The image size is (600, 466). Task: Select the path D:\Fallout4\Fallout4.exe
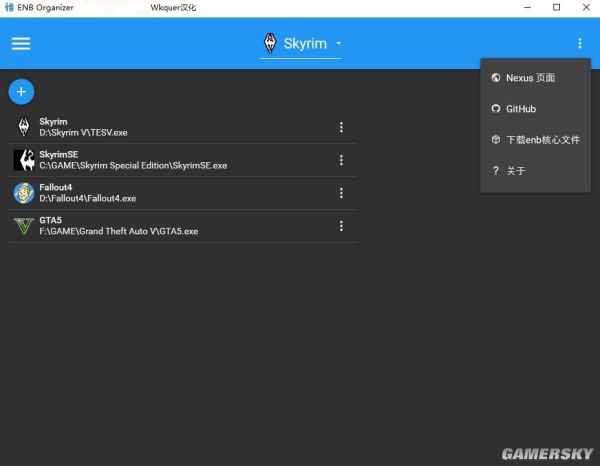pyautogui.click(x=88, y=199)
